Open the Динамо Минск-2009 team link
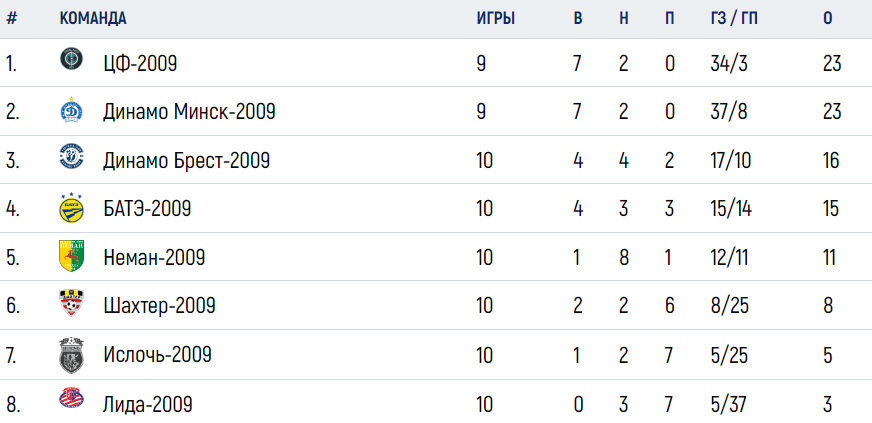The image size is (872, 423). (189, 112)
